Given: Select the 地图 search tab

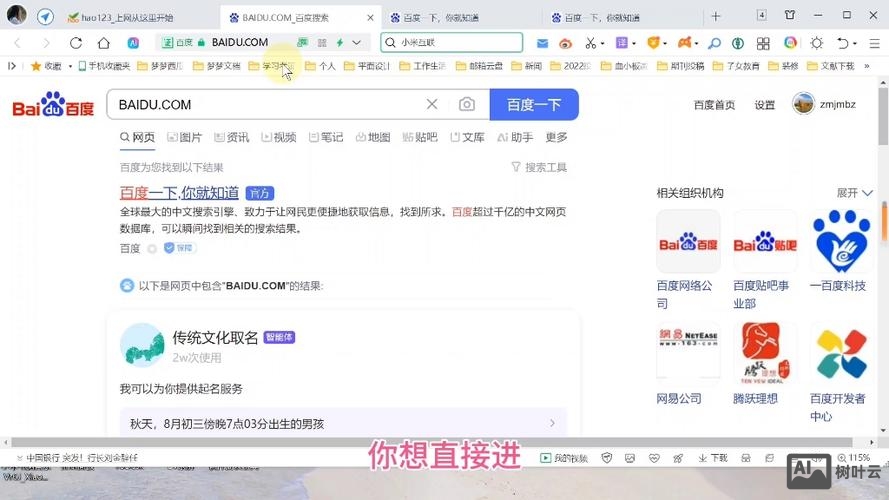Looking at the screenshot, I should (372, 137).
